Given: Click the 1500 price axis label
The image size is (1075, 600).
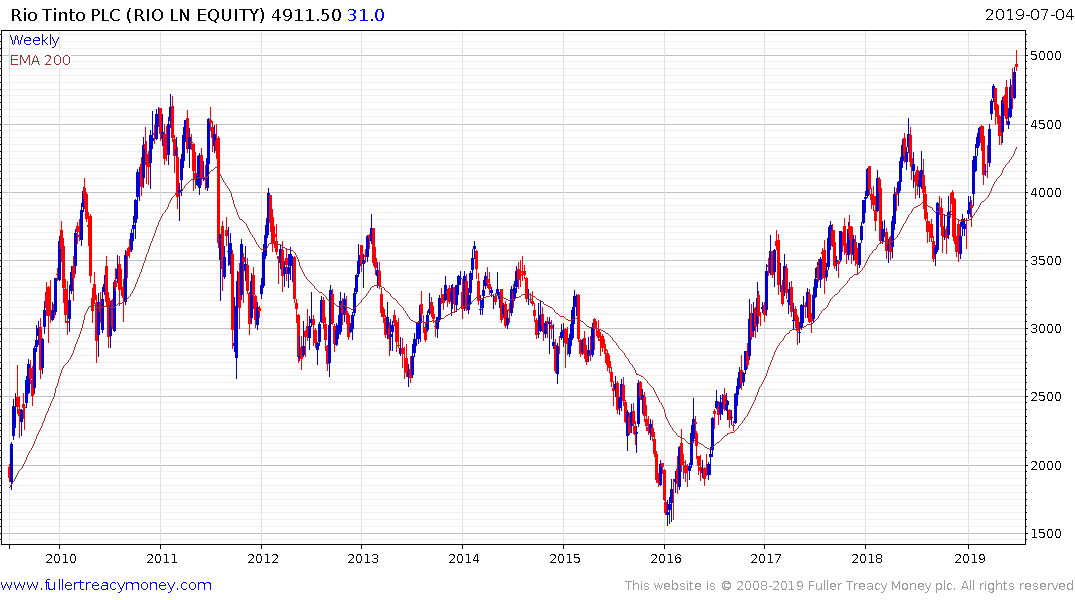Looking at the screenshot, I should [x=1046, y=533].
